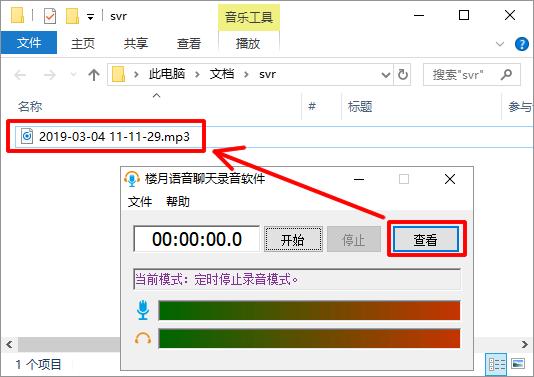Click the 音乐工具 contextual tab header

(x=249, y=17)
